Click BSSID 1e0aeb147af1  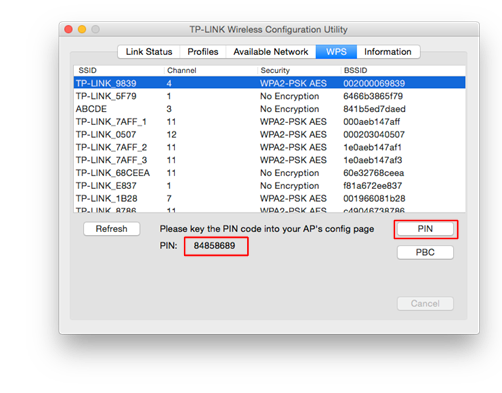[x=373, y=147]
